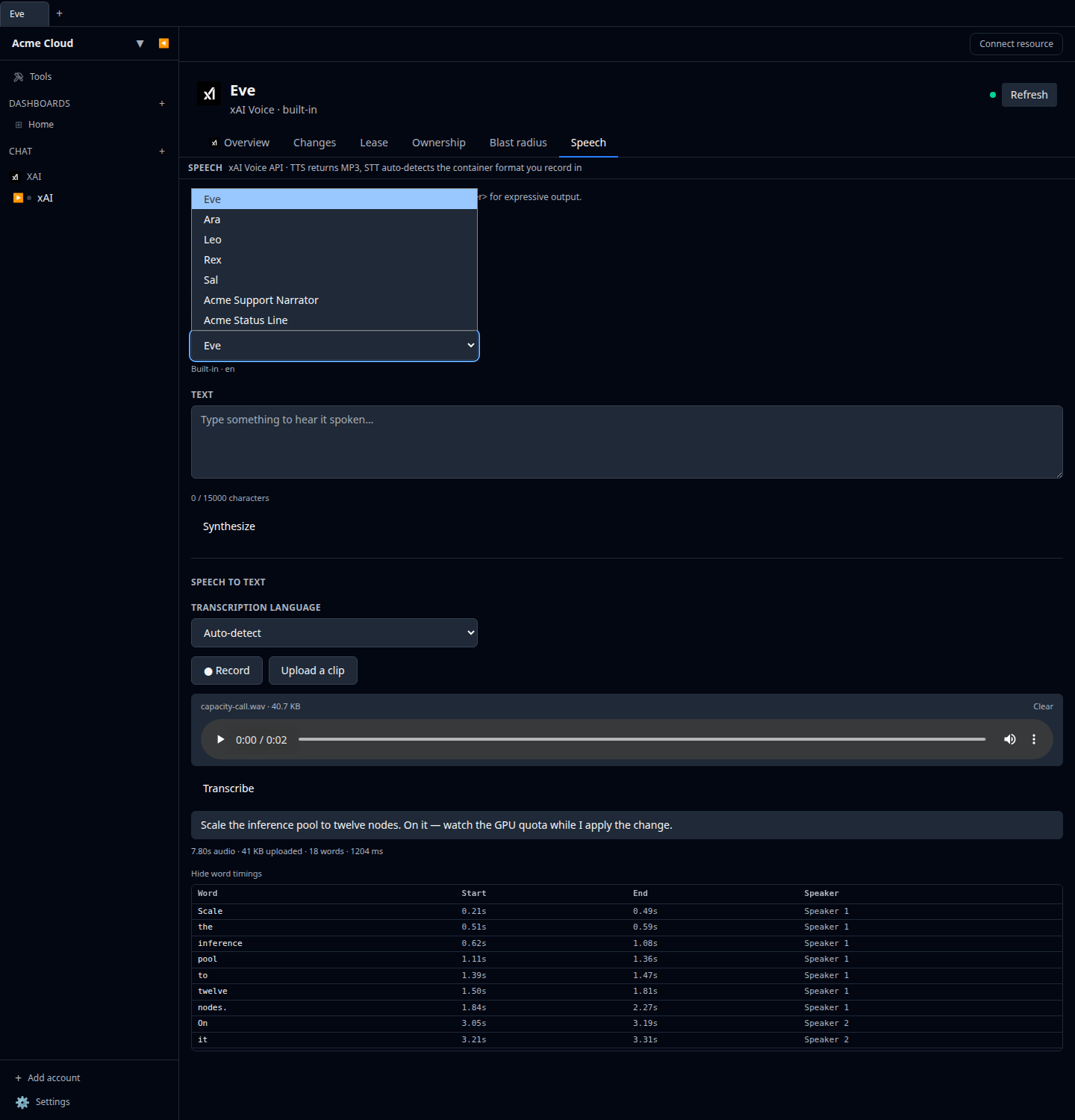Image resolution: width=1075 pixels, height=1120 pixels.
Task: Open the Auto-detect transcription language dropdown
Action: [x=334, y=633]
